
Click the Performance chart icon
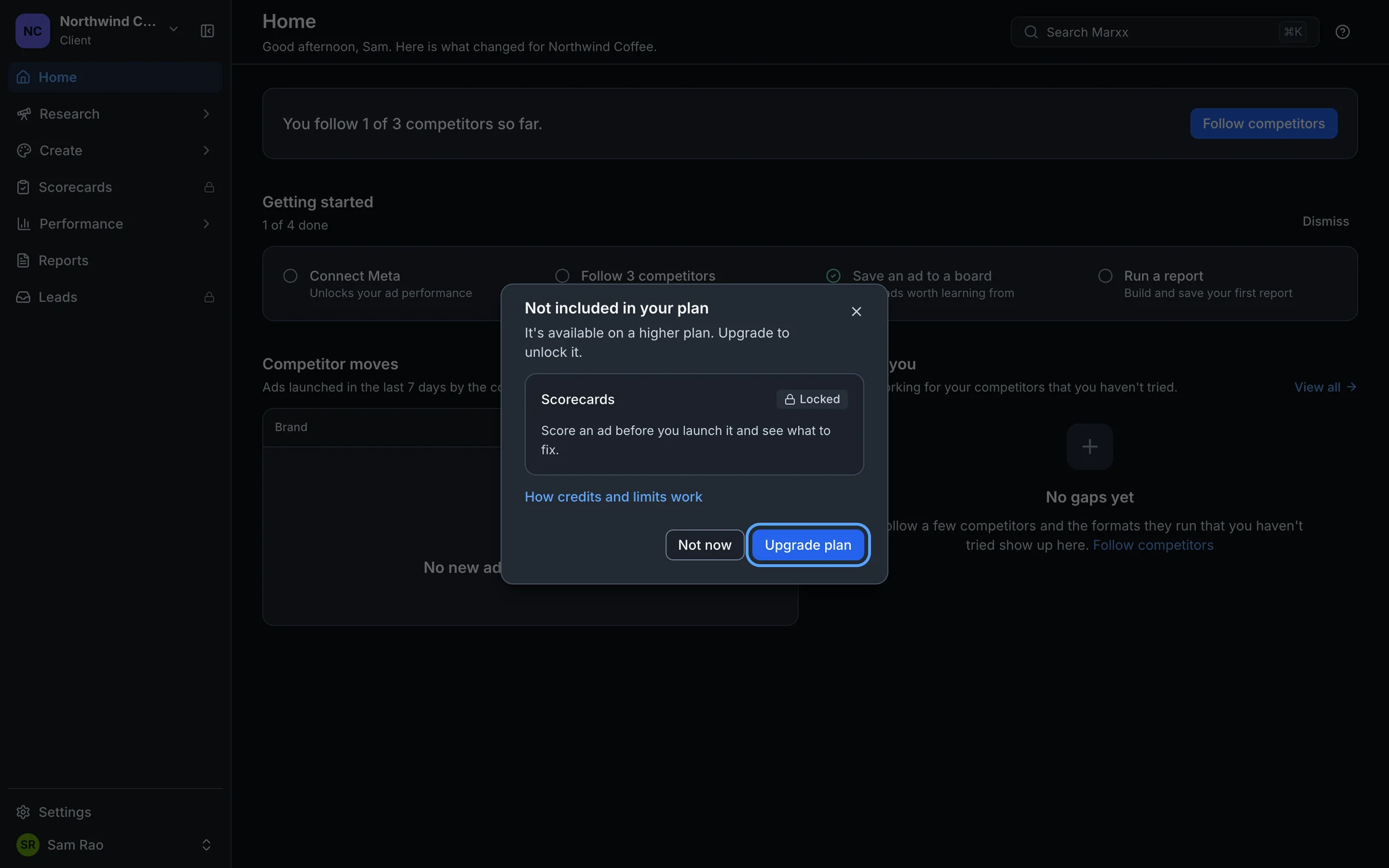[x=23, y=223]
